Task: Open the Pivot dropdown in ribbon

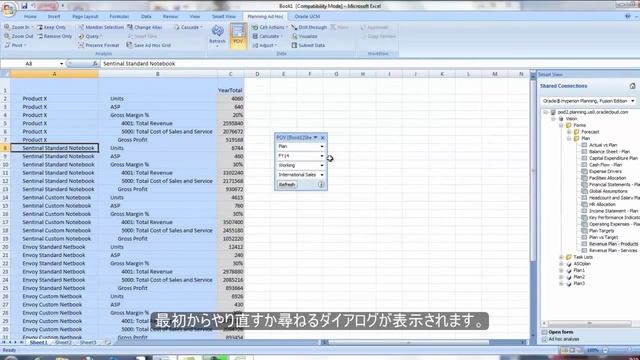Action: coord(16,45)
